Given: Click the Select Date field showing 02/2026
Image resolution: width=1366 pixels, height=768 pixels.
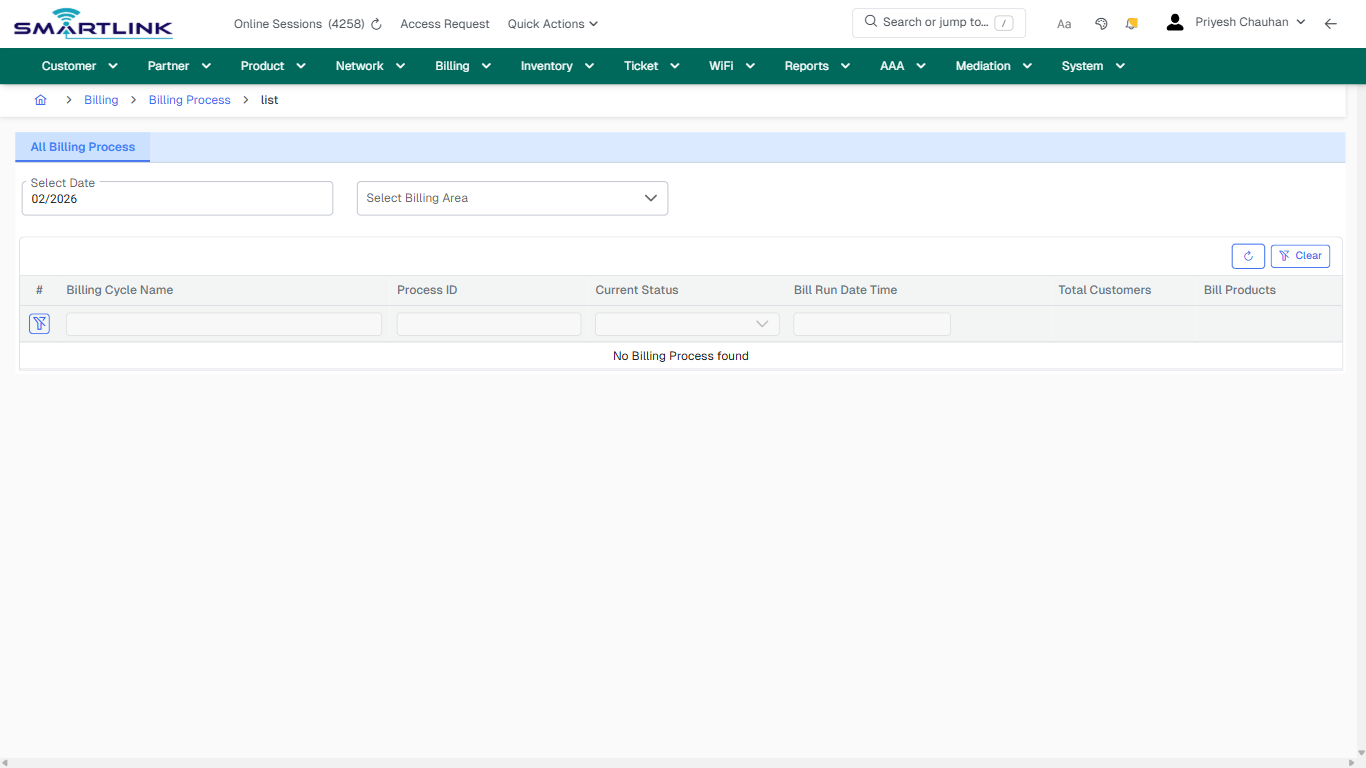Looking at the screenshot, I should (177, 198).
